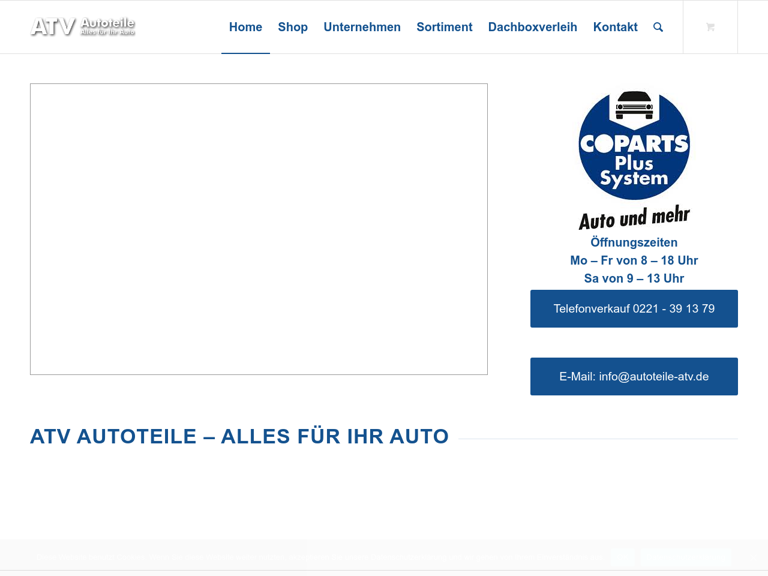The width and height of the screenshot is (768, 576).
Task: Go to the Home menu item
Action: 245,27
